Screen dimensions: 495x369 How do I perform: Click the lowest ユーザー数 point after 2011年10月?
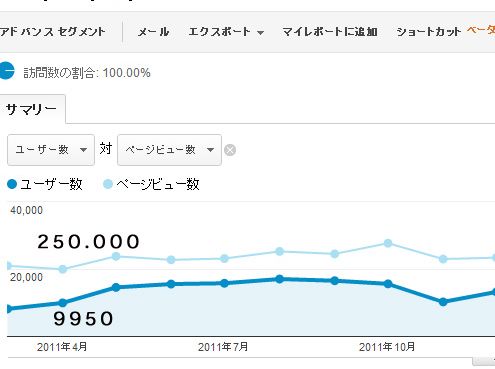(443, 302)
